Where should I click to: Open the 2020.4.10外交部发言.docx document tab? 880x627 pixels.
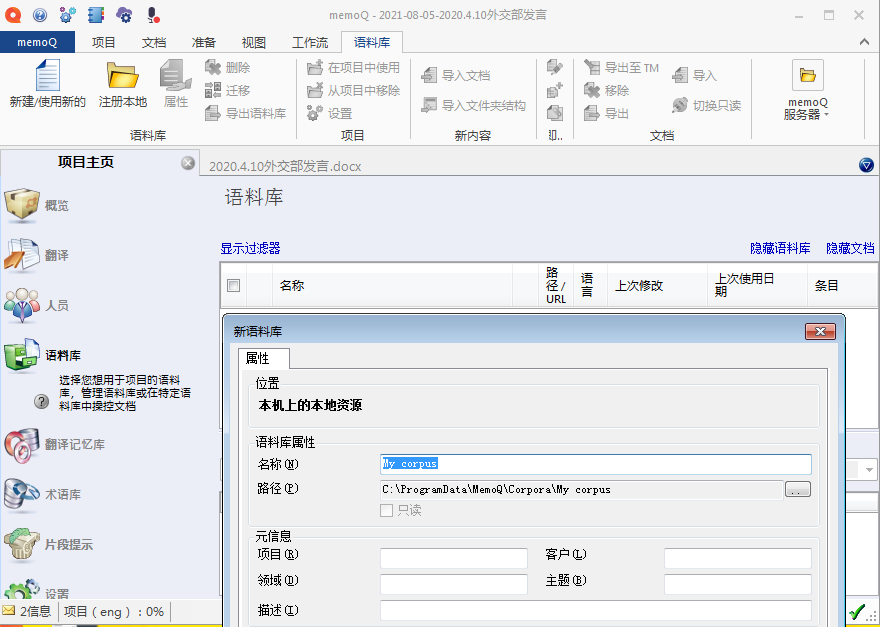tap(285, 167)
